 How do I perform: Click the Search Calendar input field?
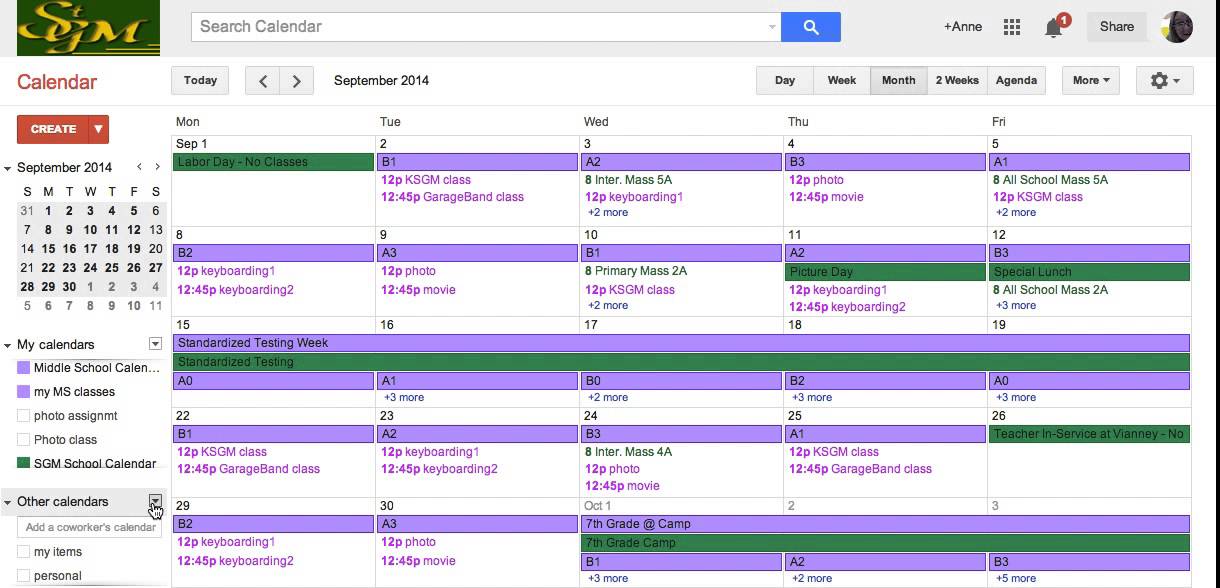pyautogui.click(x=480, y=27)
